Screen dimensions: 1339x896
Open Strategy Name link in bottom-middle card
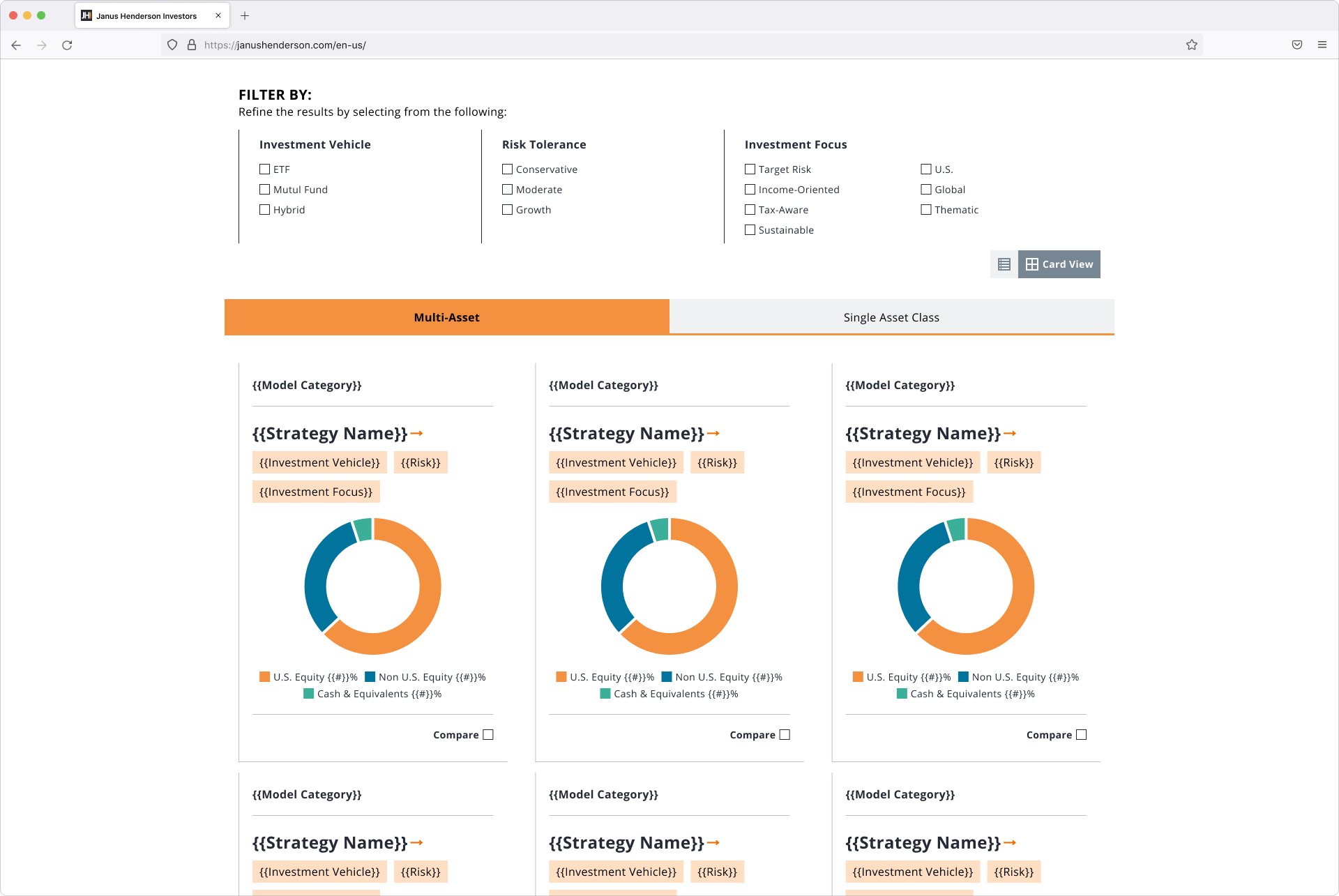tap(626, 843)
